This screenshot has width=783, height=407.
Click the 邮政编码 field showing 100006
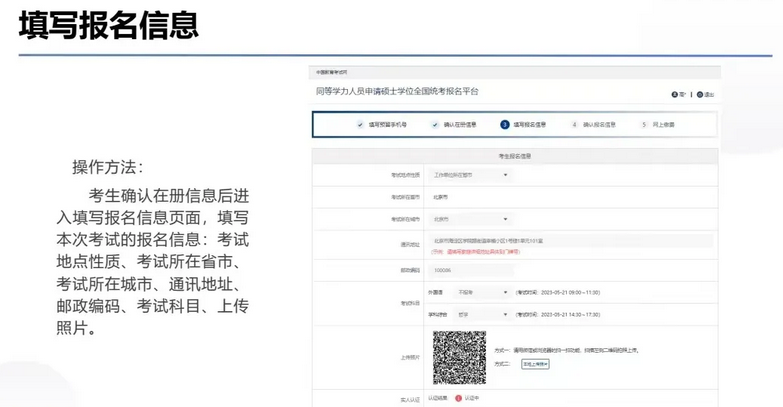point(471,270)
